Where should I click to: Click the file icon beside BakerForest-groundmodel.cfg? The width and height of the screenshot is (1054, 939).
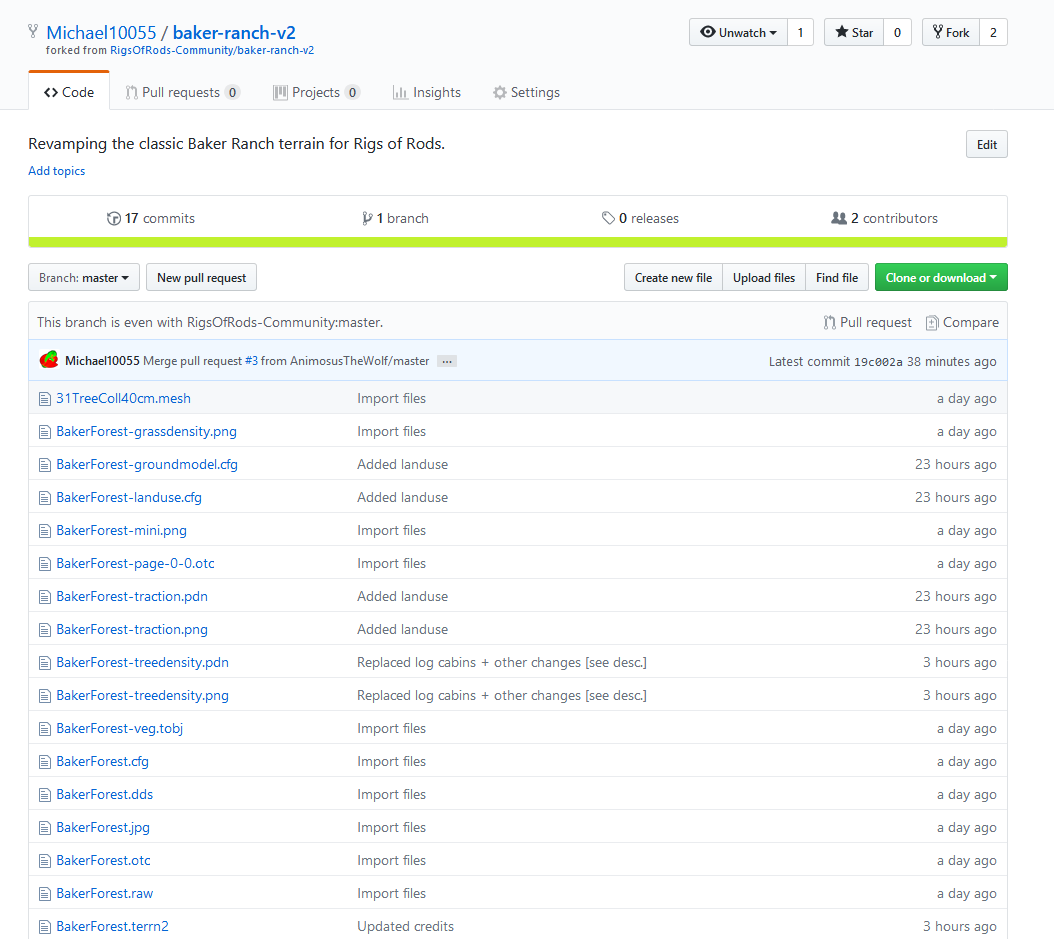(x=45, y=465)
